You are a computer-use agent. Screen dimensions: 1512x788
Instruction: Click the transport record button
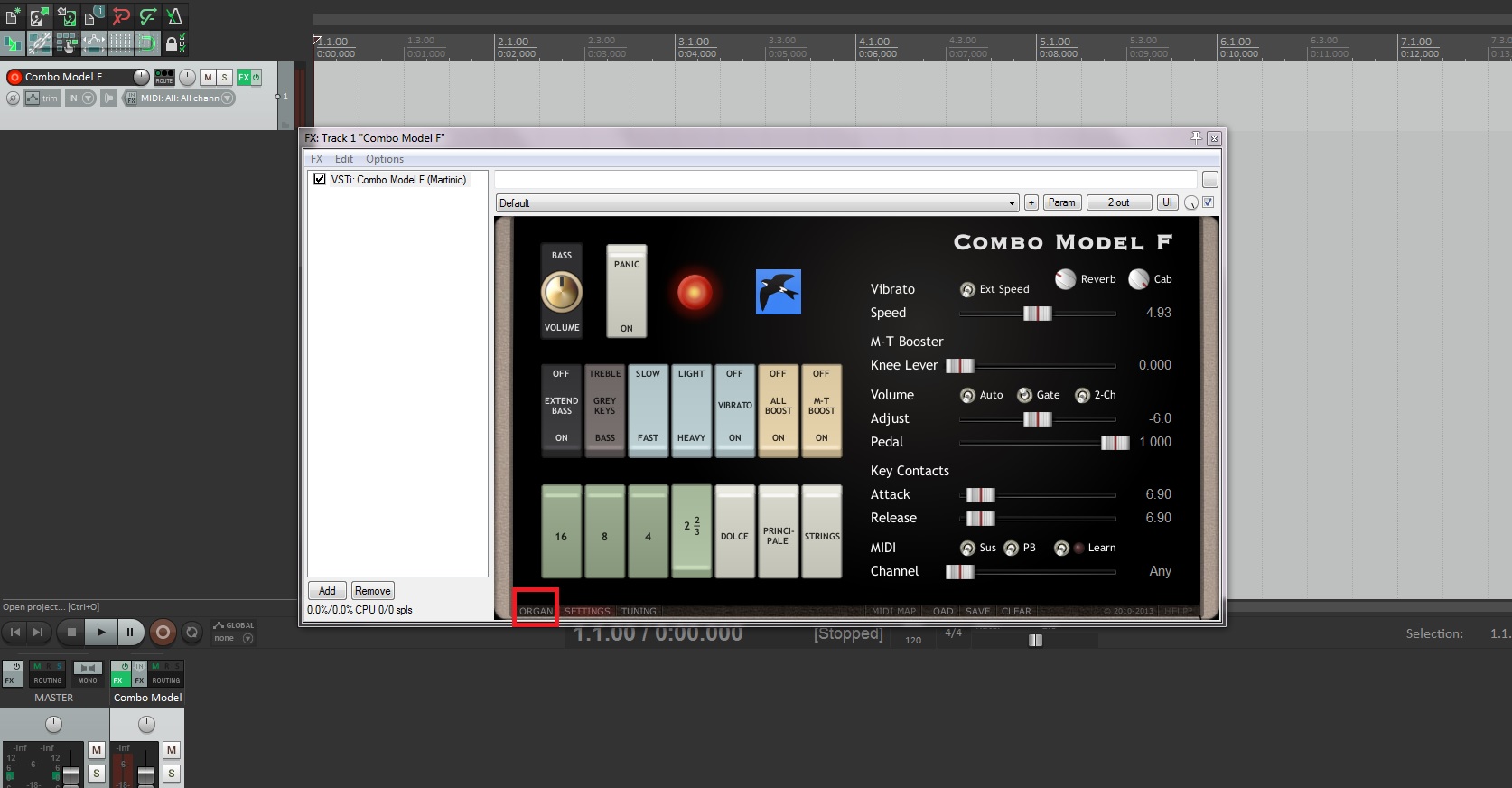tap(163, 633)
